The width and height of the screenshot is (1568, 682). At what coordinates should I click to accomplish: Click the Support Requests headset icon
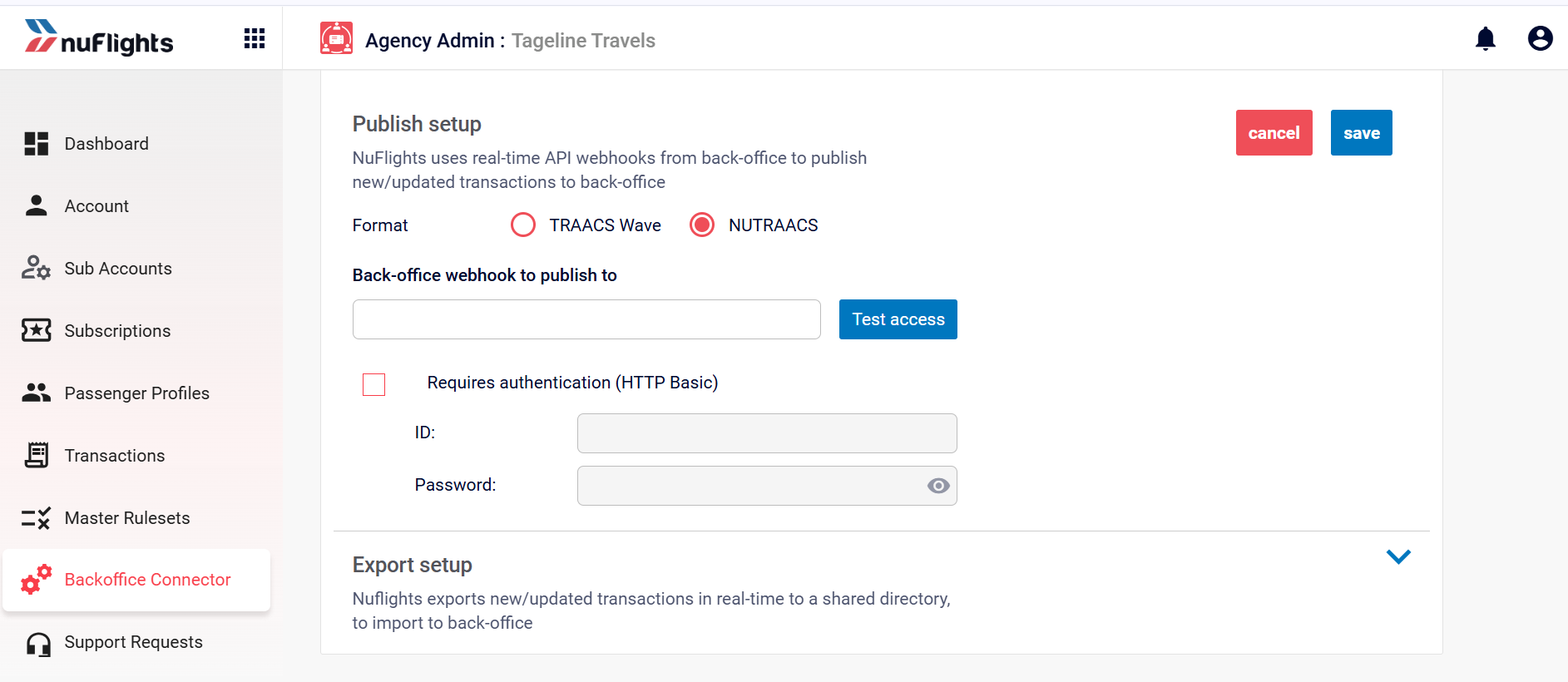coord(38,644)
